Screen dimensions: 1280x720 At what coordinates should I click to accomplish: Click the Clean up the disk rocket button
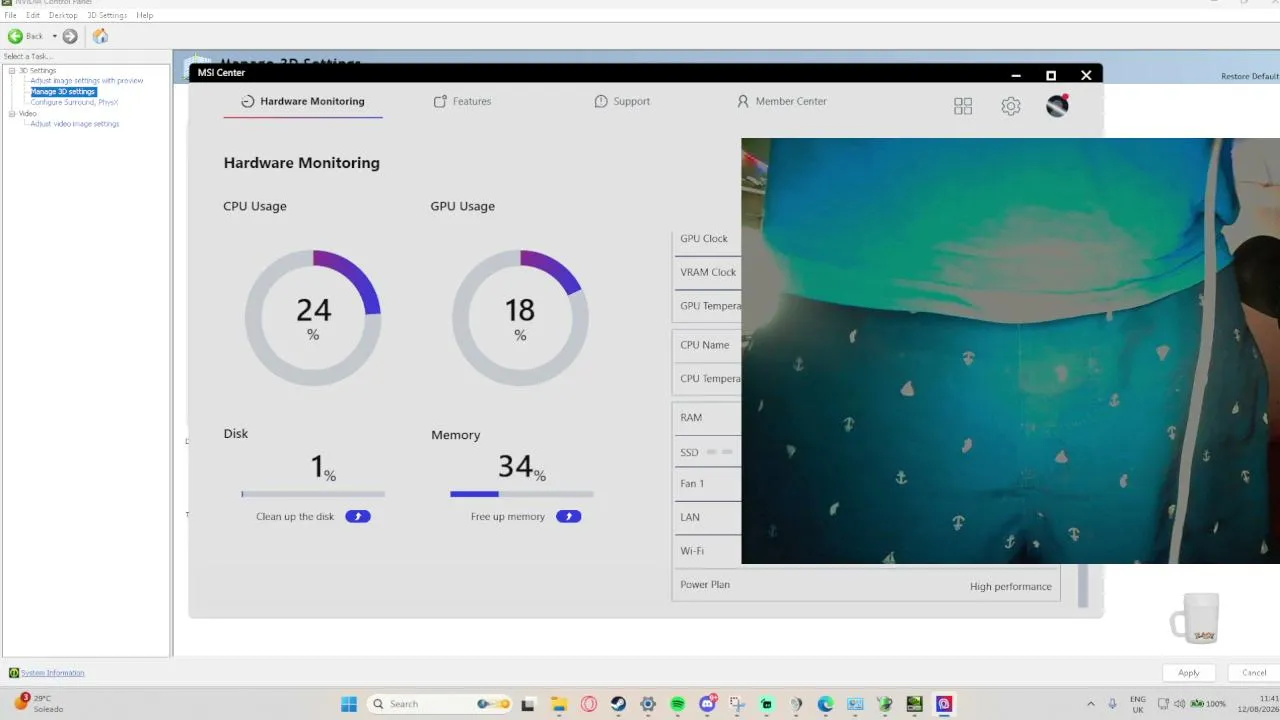tap(358, 516)
